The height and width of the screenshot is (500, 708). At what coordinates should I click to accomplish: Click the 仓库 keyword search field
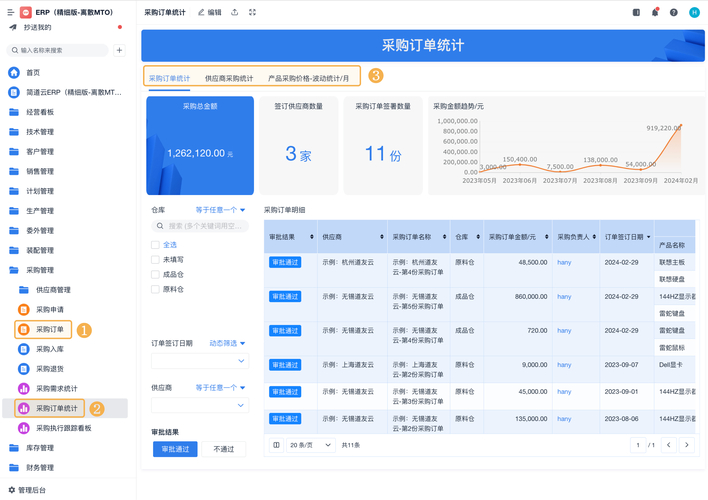[200, 226]
